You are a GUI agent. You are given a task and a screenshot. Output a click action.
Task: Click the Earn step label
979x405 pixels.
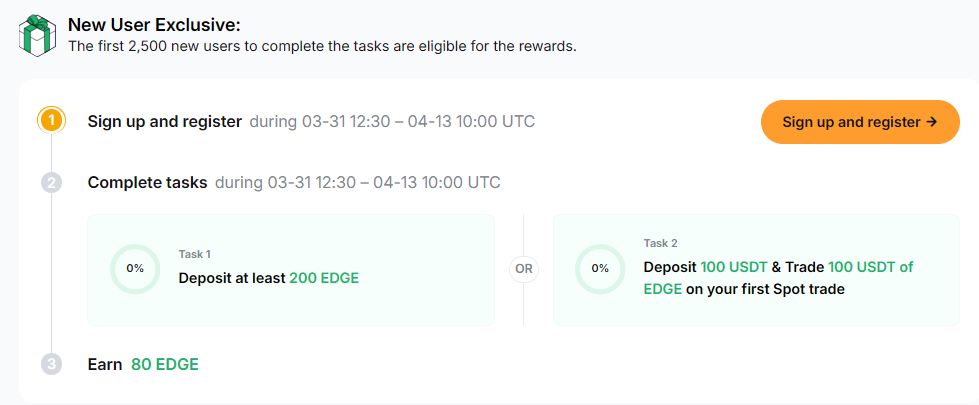[105, 365]
